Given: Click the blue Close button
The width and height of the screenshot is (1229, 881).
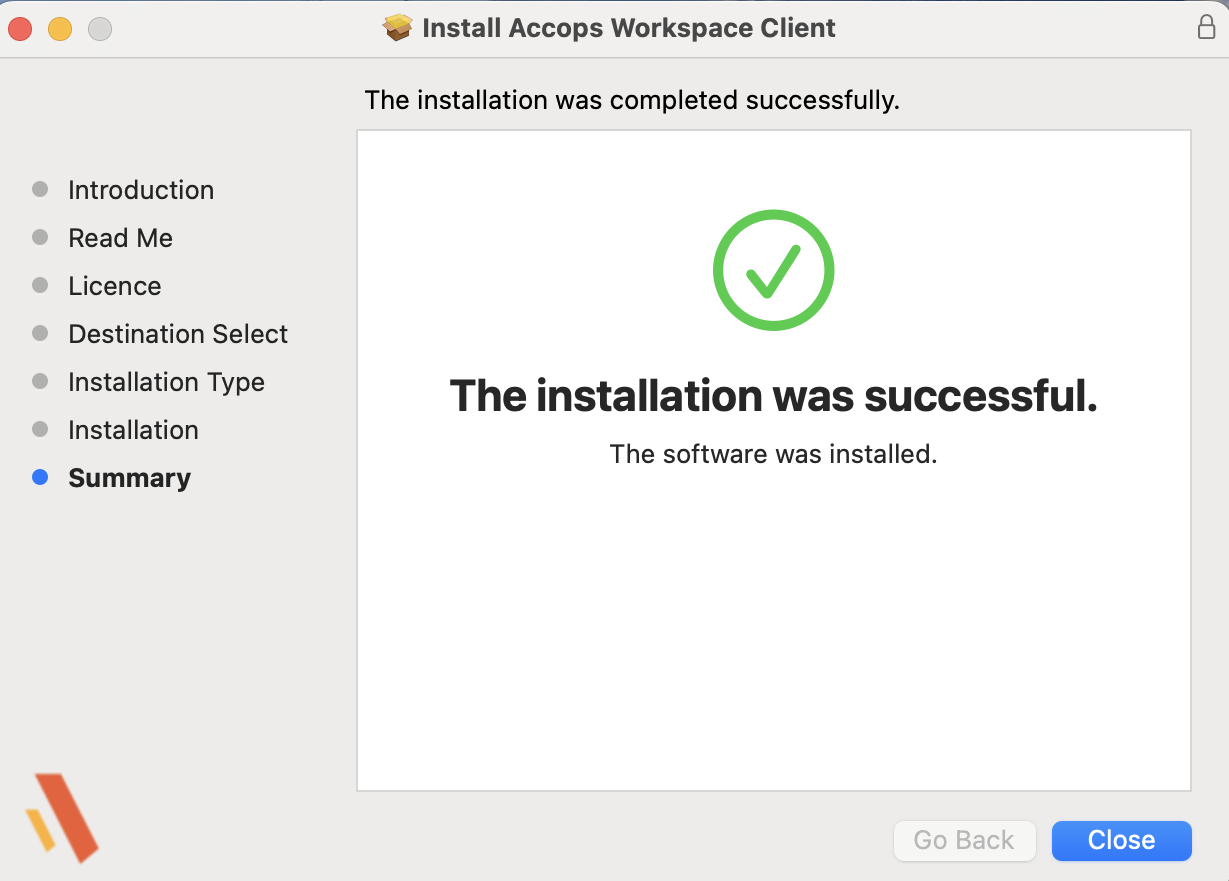Looking at the screenshot, I should [x=1121, y=840].
